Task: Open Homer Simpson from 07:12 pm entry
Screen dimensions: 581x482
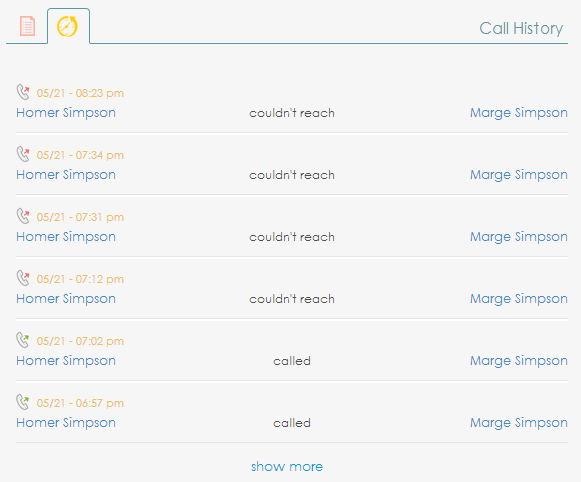Action: 66,299
